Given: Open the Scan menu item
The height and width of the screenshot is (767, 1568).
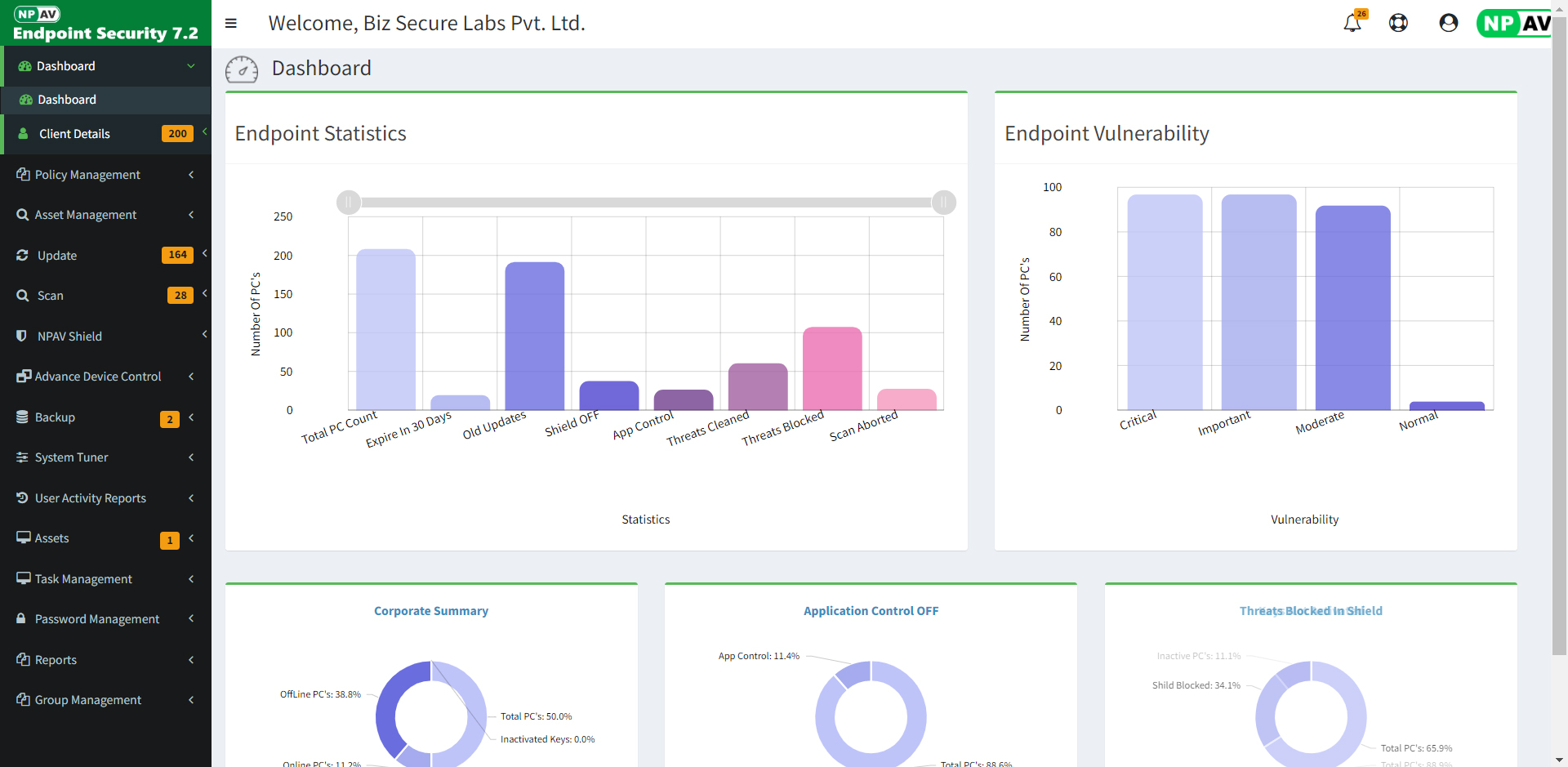Looking at the screenshot, I should (51, 296).
